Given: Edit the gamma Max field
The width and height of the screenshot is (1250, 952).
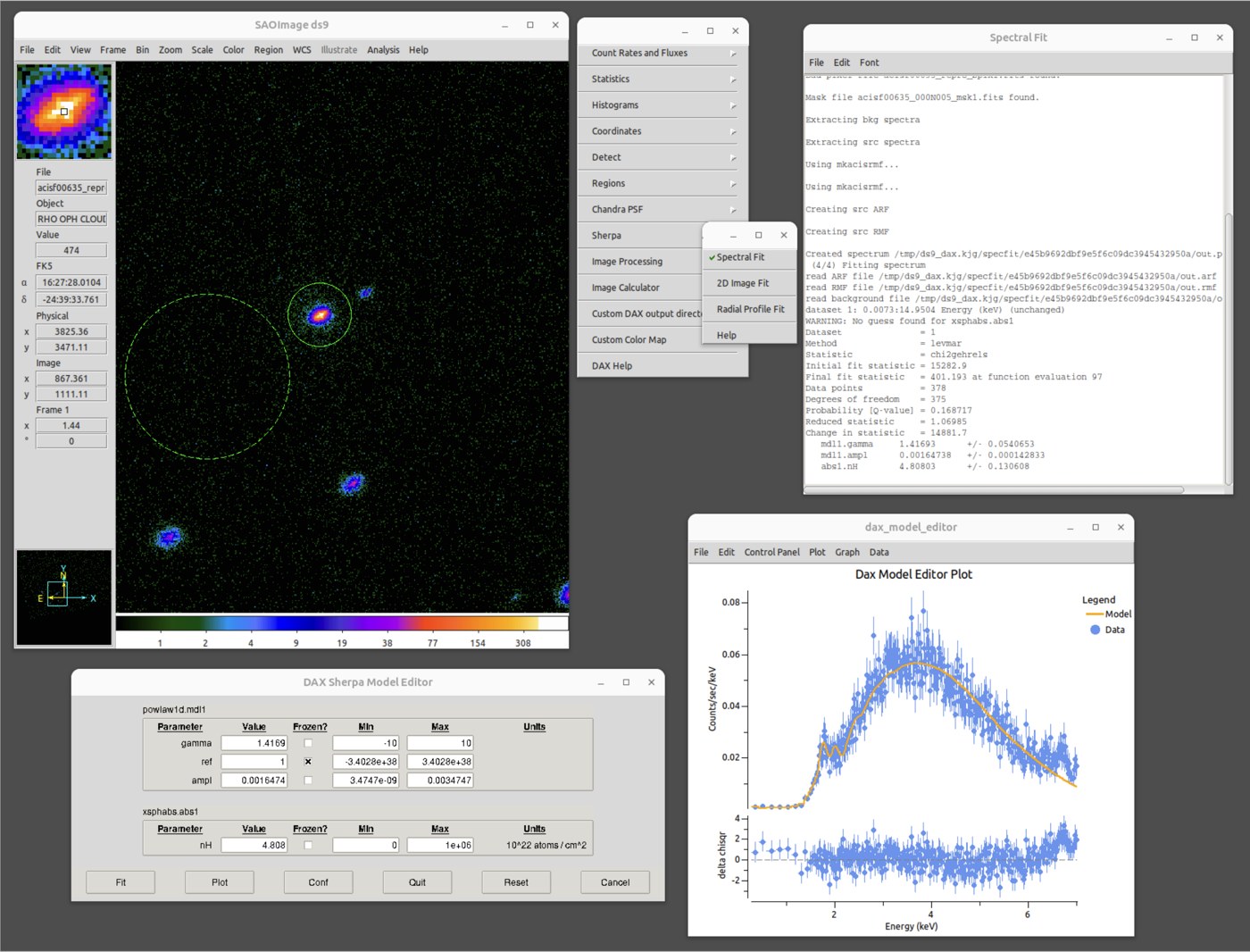Looking at the screenshot, I should pos(440,743).
